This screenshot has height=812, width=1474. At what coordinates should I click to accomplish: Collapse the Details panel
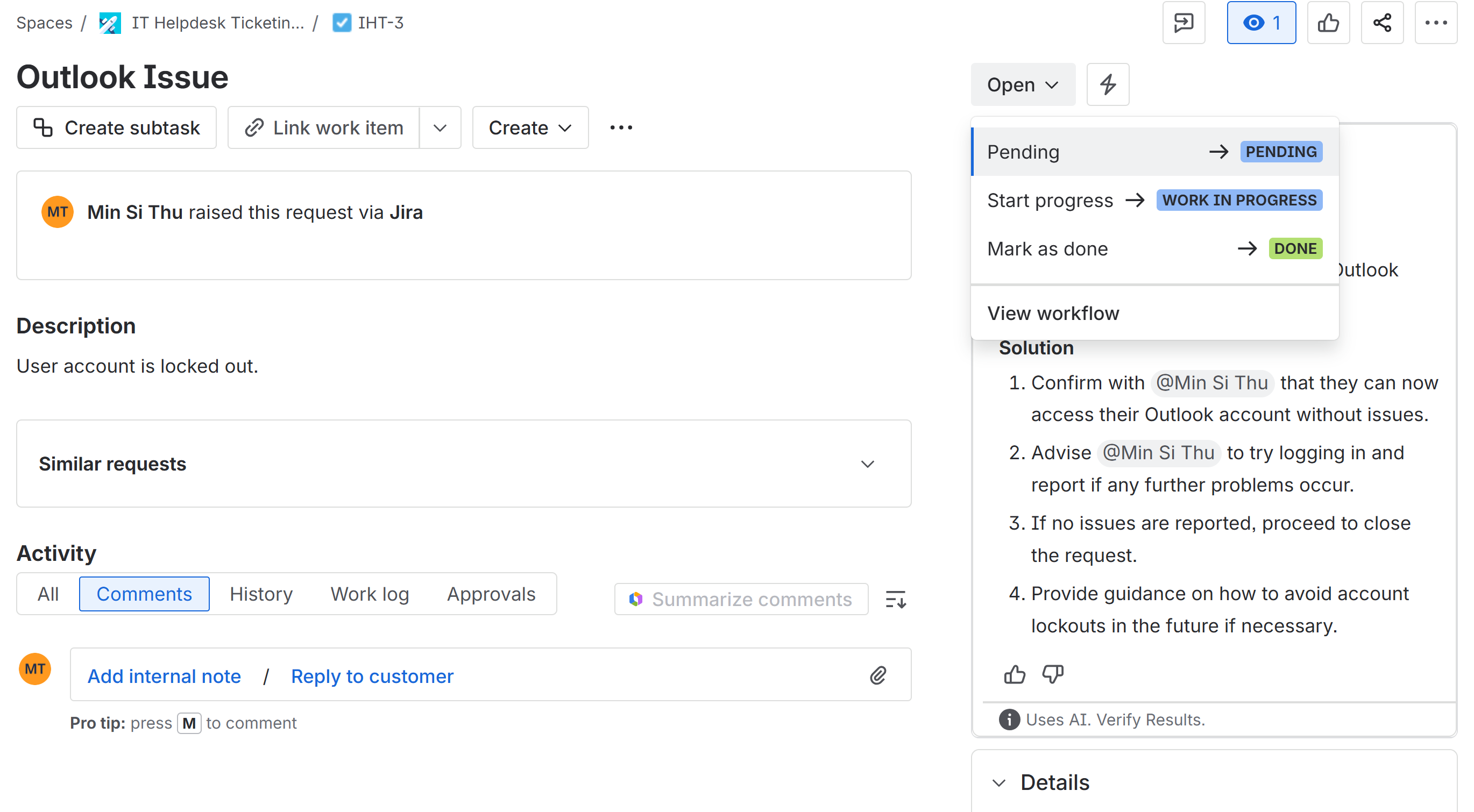(x=998, y=782)
